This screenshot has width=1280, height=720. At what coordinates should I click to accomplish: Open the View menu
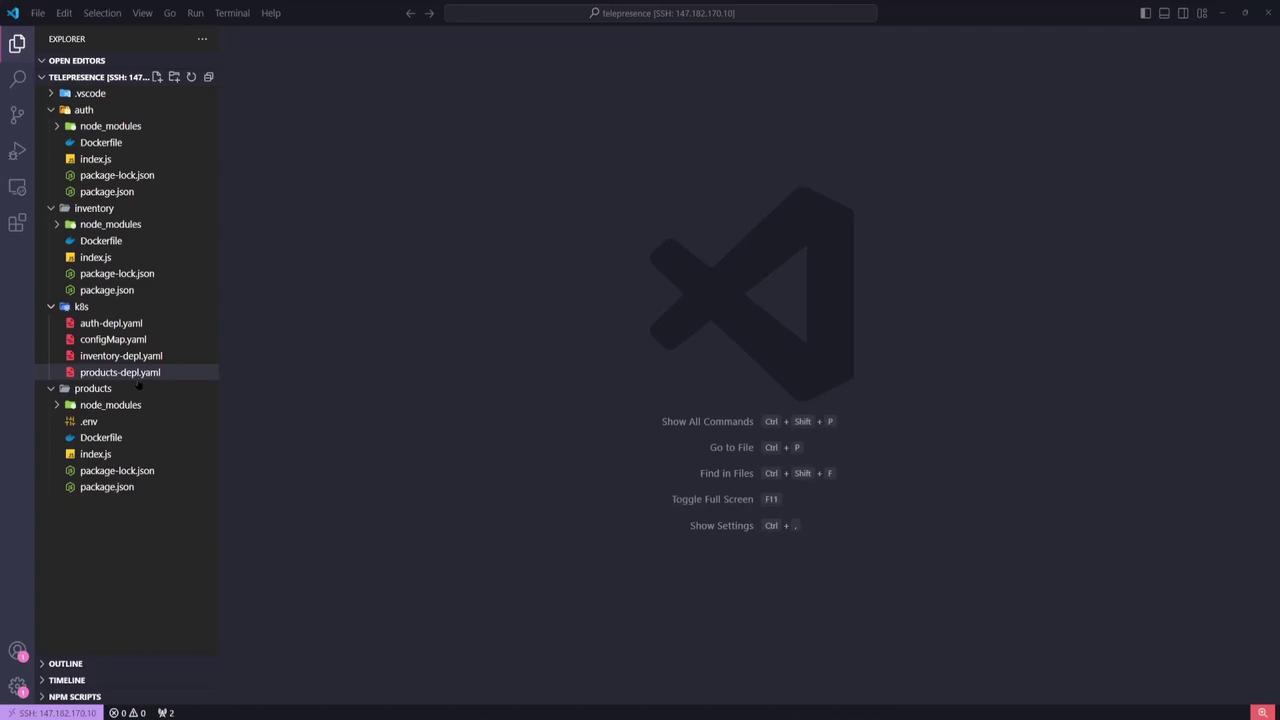(x=142, y=13)
